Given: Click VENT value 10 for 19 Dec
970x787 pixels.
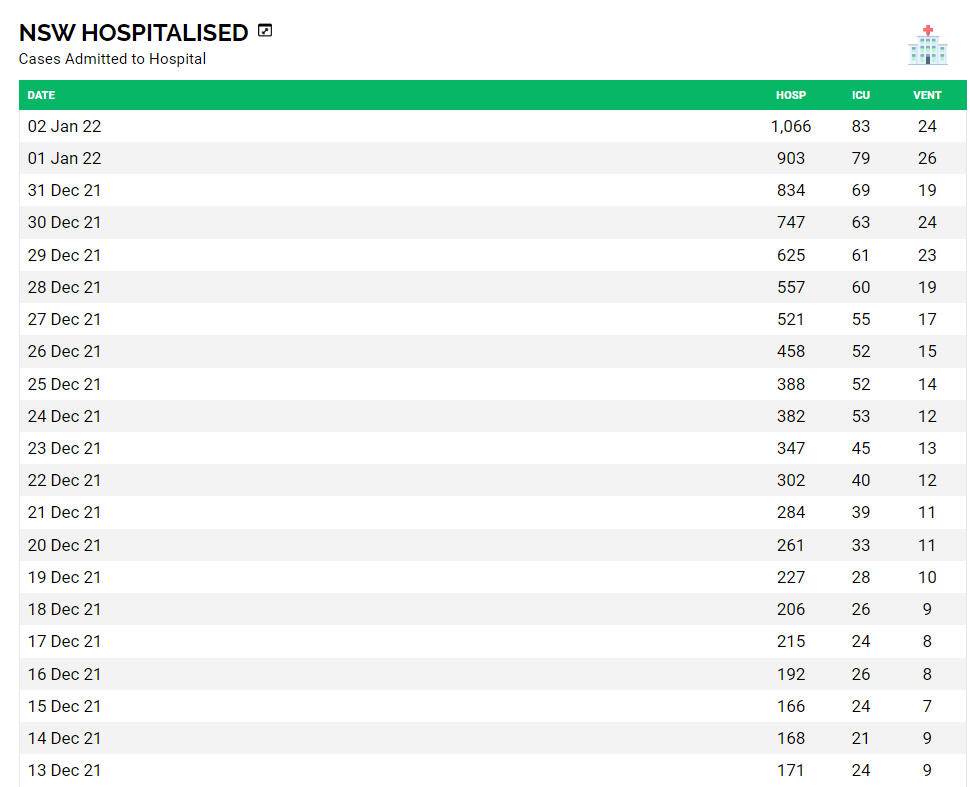Looking at the screenshot, I should pyautogui.click(x=927, y=577).
